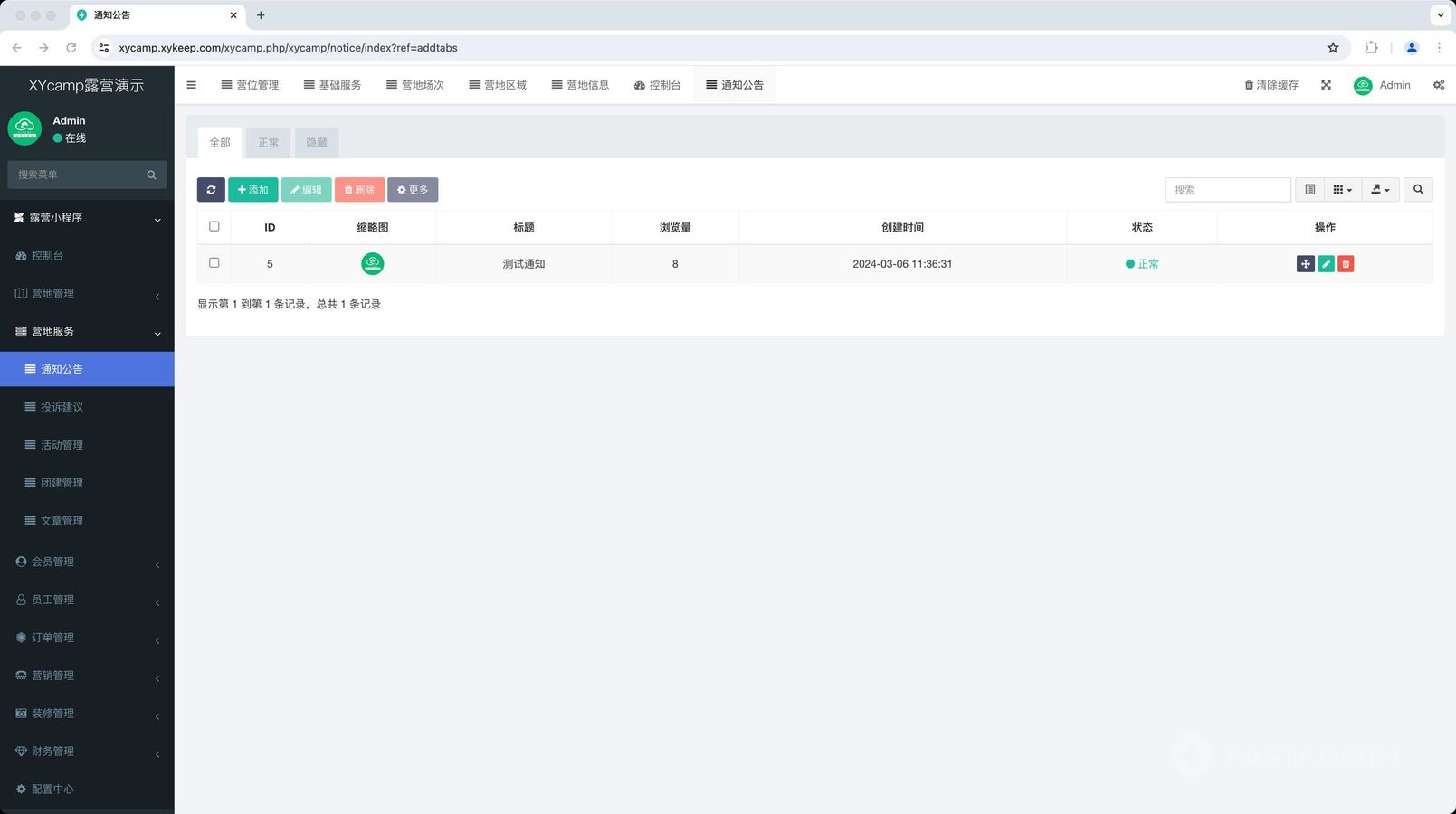Bookmark page with the star icon
This screenshot has height=814, width=1456.
[1333, 48]
